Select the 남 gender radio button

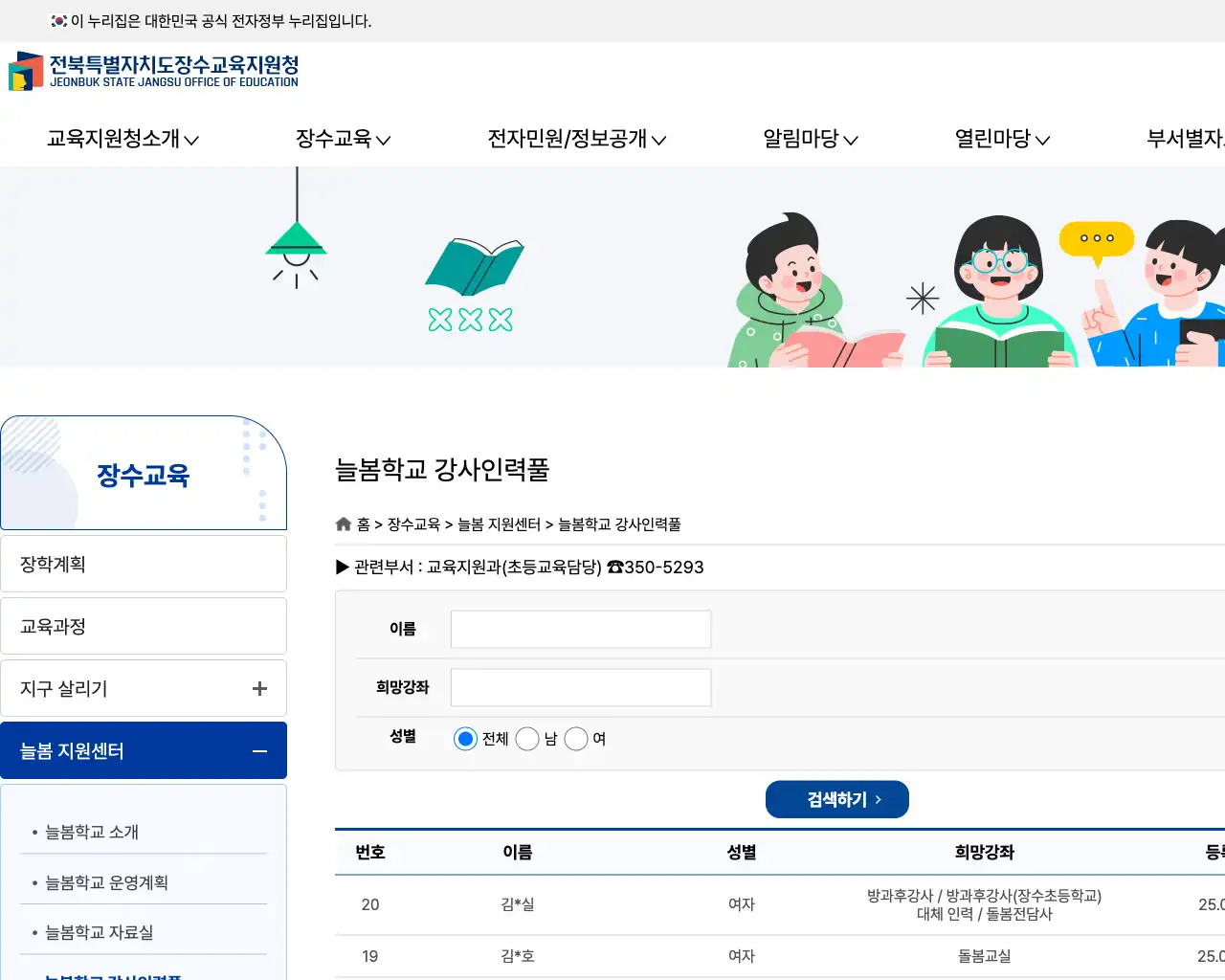527,738
